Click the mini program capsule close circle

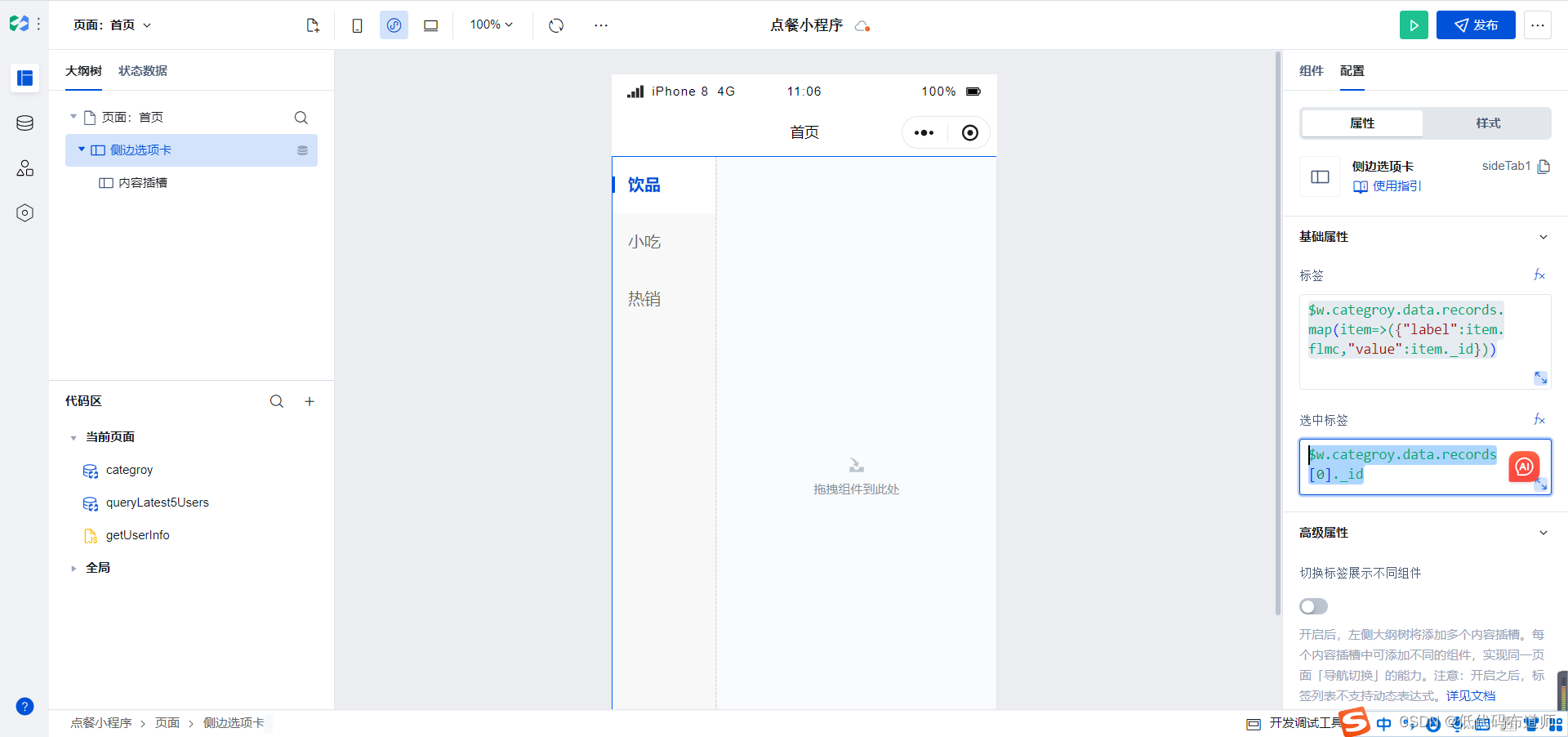(970, 133)
